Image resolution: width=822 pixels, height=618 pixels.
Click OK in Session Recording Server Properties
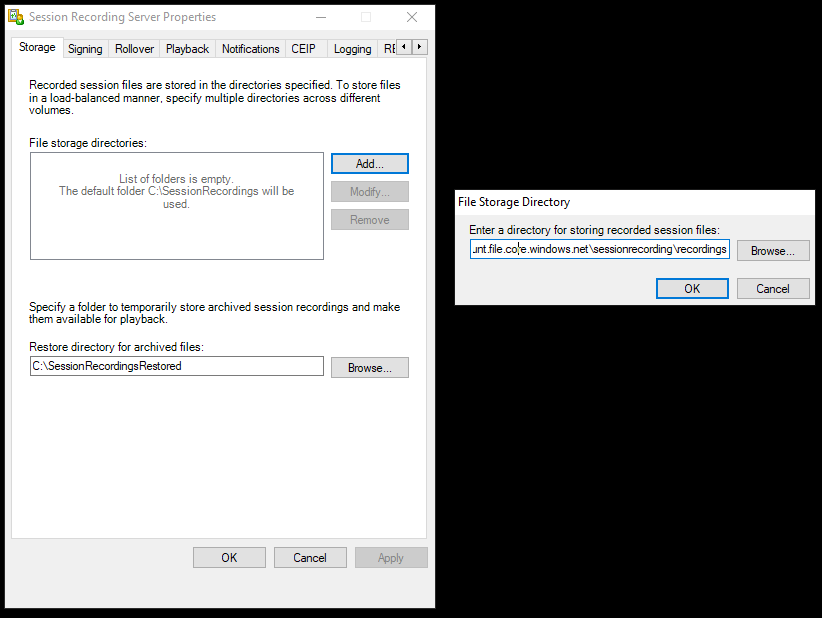[x=229, y=557]
